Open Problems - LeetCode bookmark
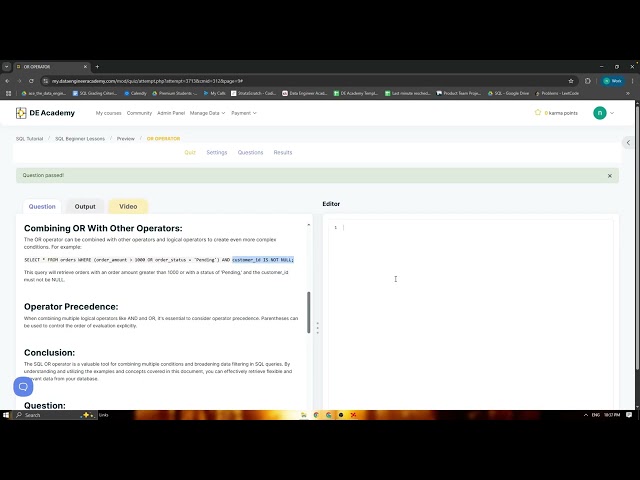 click(x=557, y=93)
